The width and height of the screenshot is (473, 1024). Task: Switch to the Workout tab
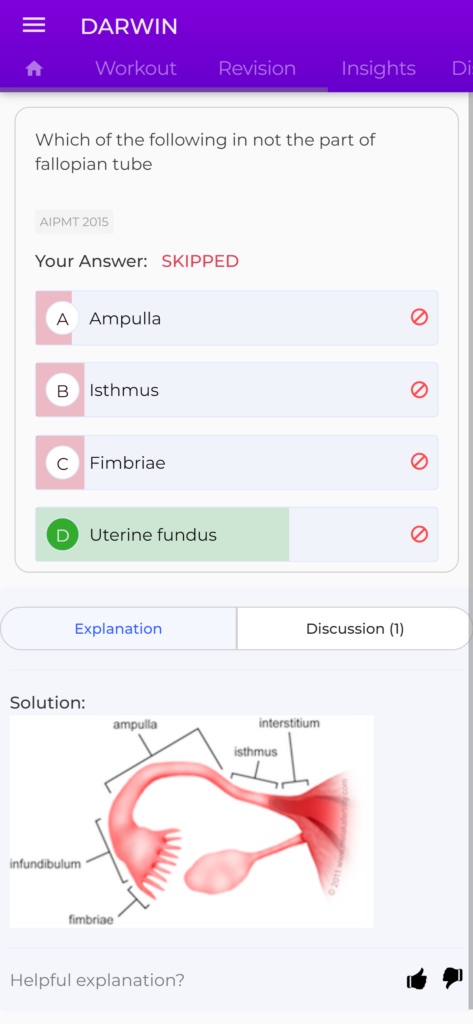pos(136,69)
